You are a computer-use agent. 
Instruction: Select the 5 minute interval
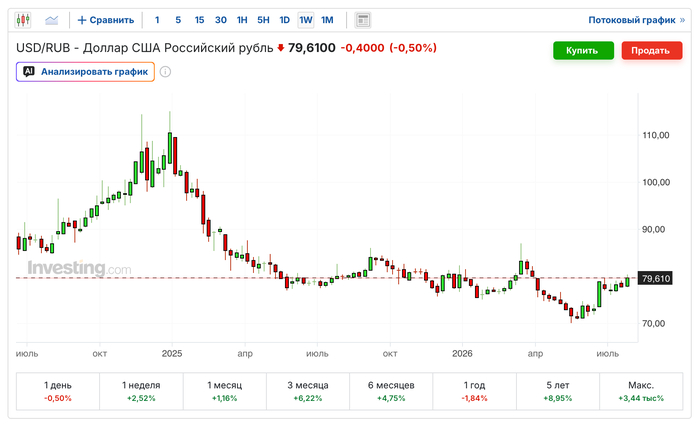[x=178, y=20]
